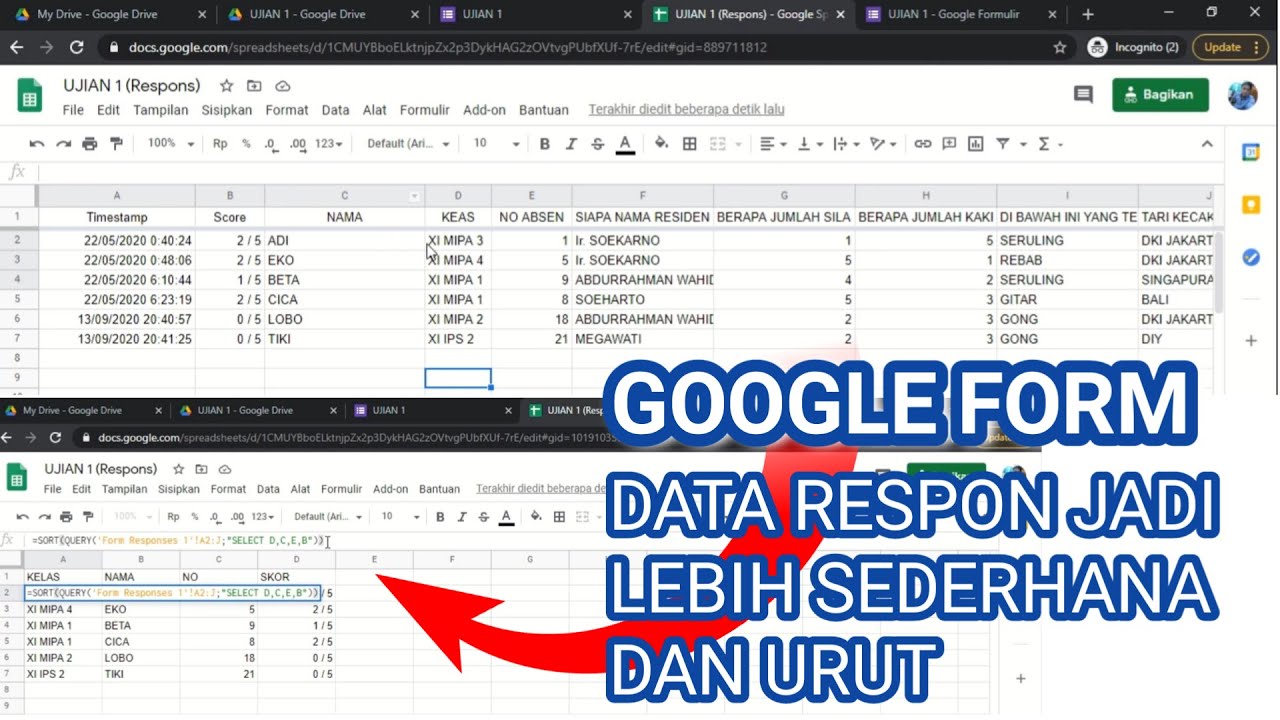
Task: Toggle italic in upper spreadsheet toolbar
Action: tap(571, 144)
